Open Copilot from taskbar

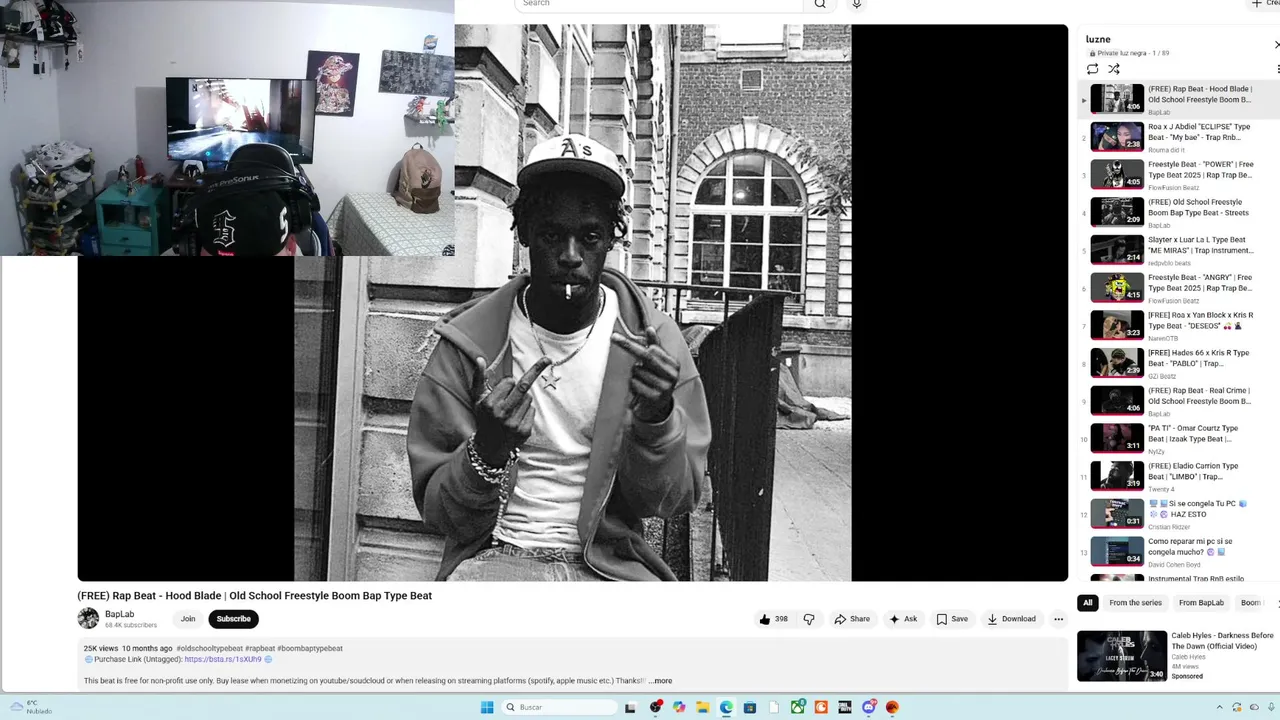[679, 707]
